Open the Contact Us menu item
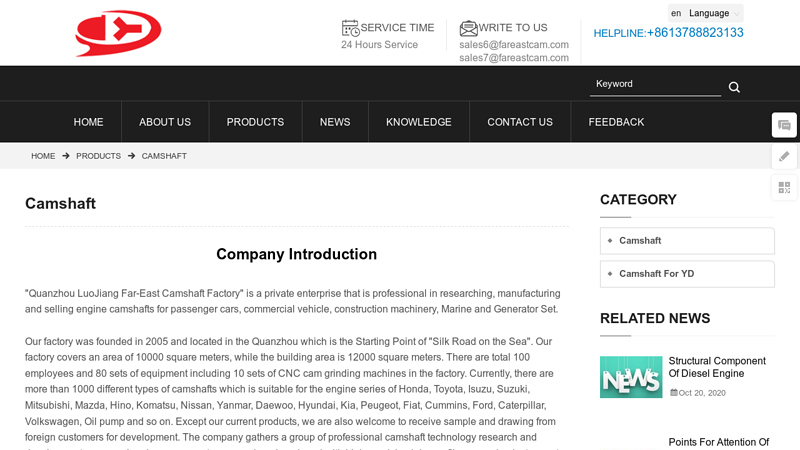Screen dimensions: 800x450 pos(520,122)
